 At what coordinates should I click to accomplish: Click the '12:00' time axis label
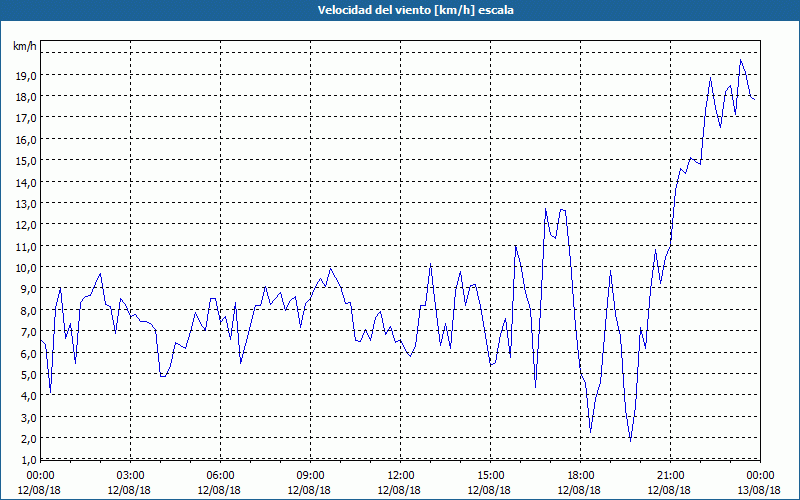coord(400,476)
